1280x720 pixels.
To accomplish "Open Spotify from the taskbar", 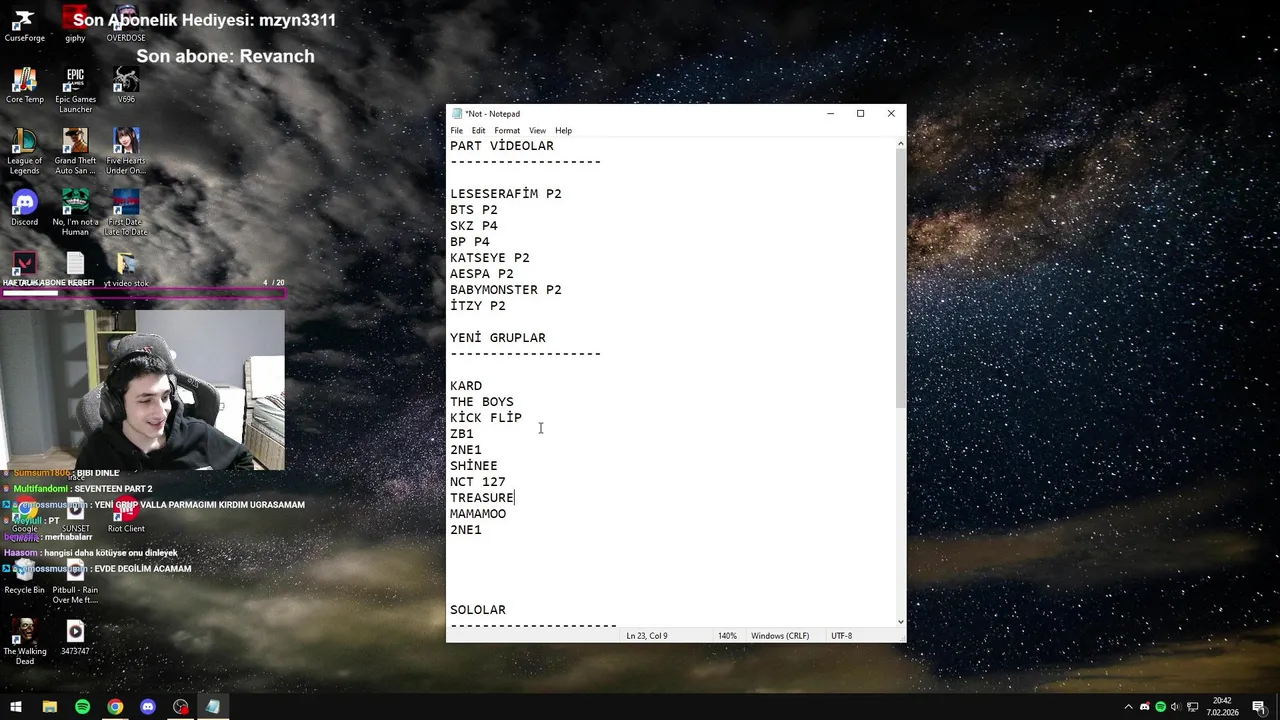I will click(x=82, y=707).
